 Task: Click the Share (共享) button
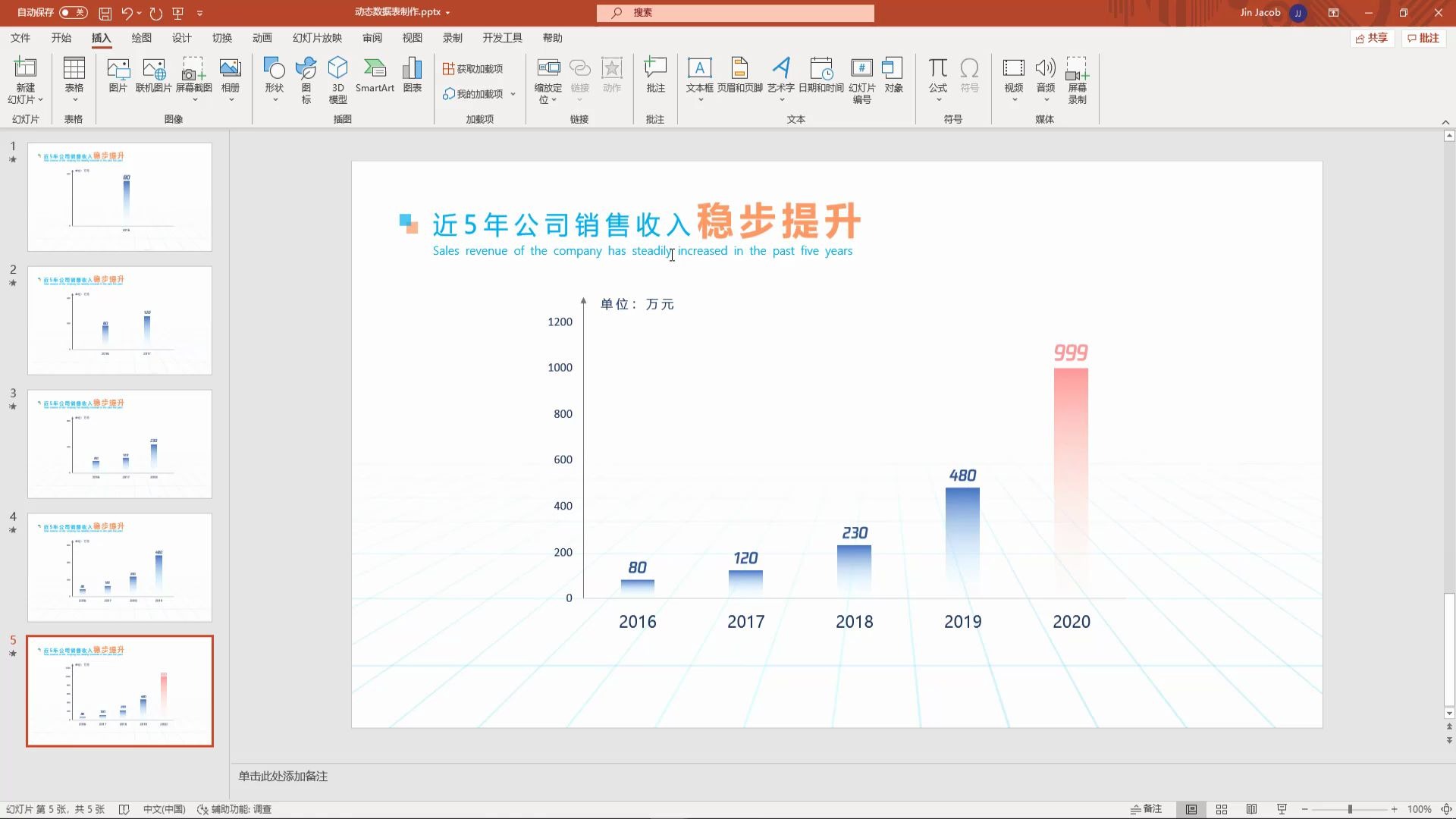1372,38
